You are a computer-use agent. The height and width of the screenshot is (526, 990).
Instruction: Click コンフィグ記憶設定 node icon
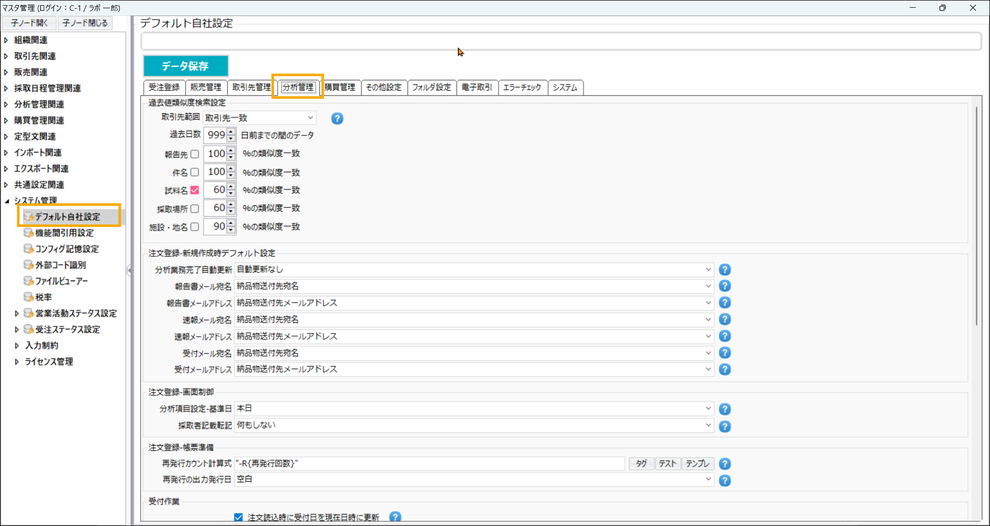[x=28, y=249]
